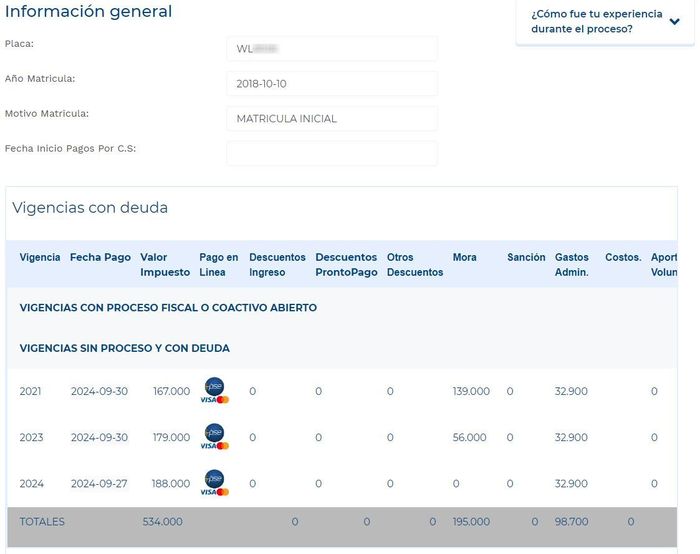This screenshot has height=554, width=700.
Task: Click the Año Matricula field showing 2018-10-10
Action: pyautogui.click(x=332, y=84)
